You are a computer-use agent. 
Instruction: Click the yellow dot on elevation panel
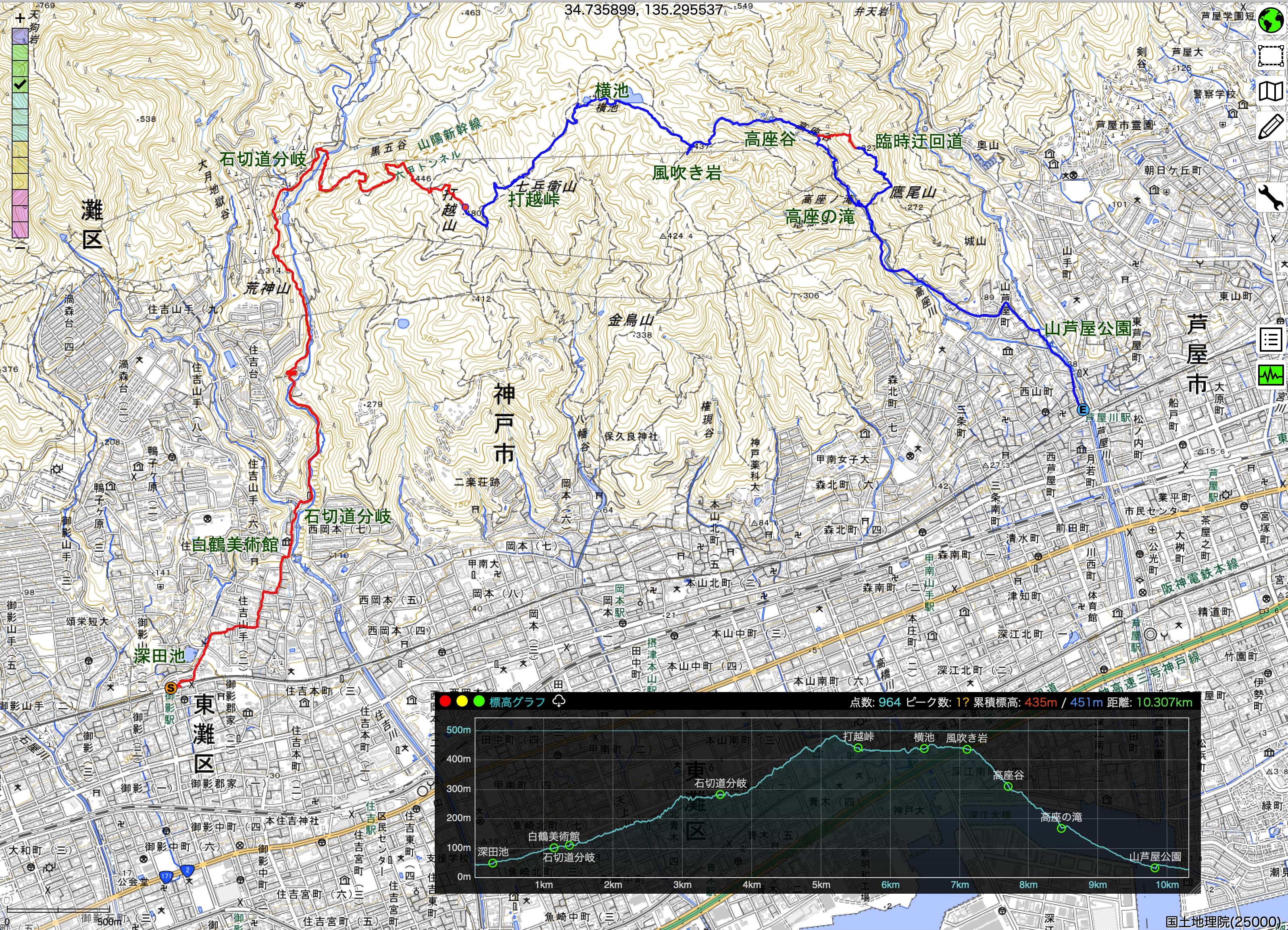tap(462, 701)
